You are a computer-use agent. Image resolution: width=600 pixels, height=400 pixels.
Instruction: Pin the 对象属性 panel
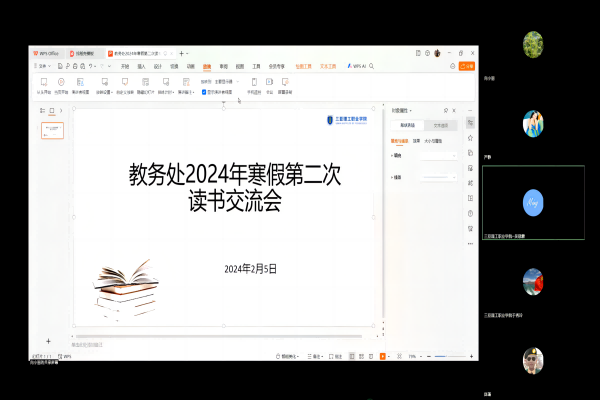point(447,110)
